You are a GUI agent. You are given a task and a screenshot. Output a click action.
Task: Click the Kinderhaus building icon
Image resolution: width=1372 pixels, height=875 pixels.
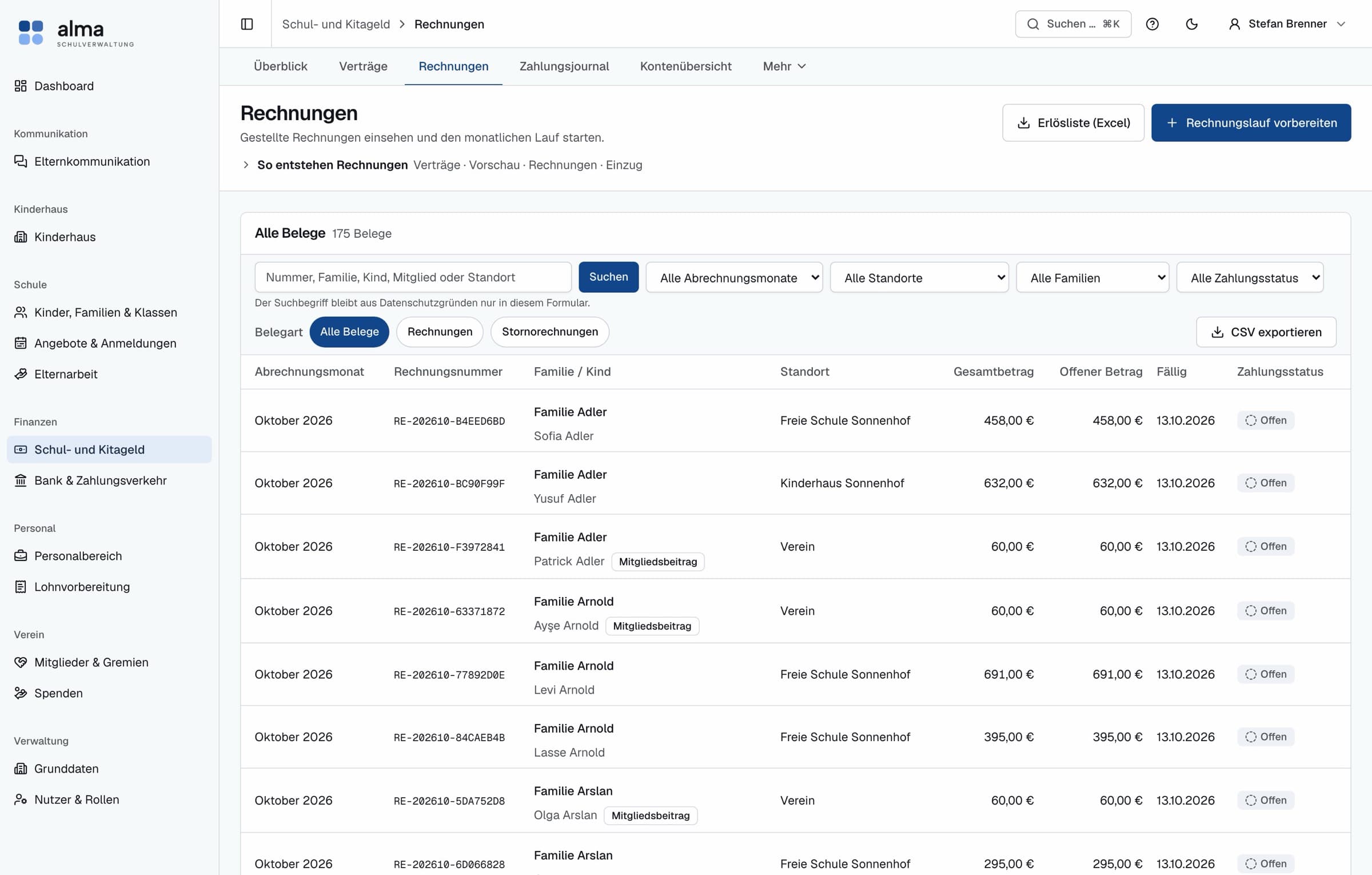21,237
